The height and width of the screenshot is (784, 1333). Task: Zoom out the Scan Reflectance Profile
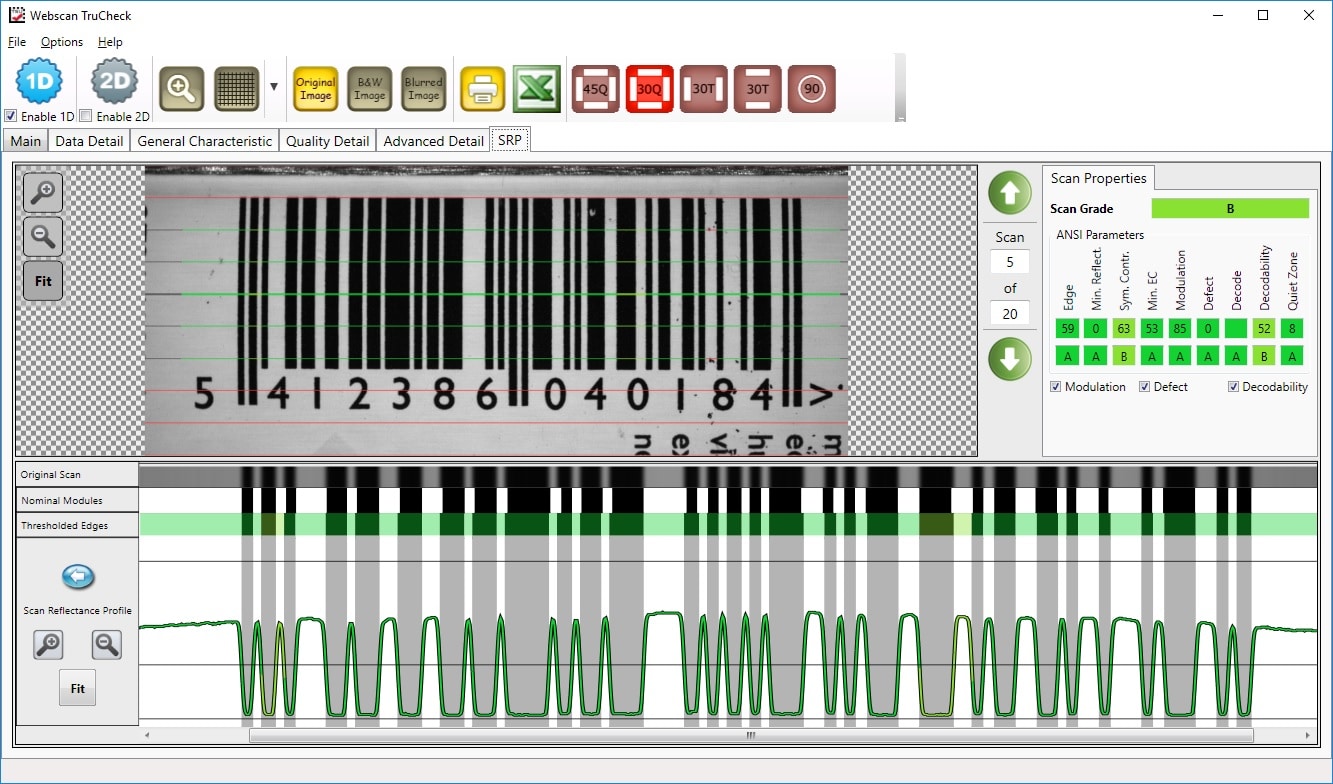pyautogui.click(x=107, y=645)
